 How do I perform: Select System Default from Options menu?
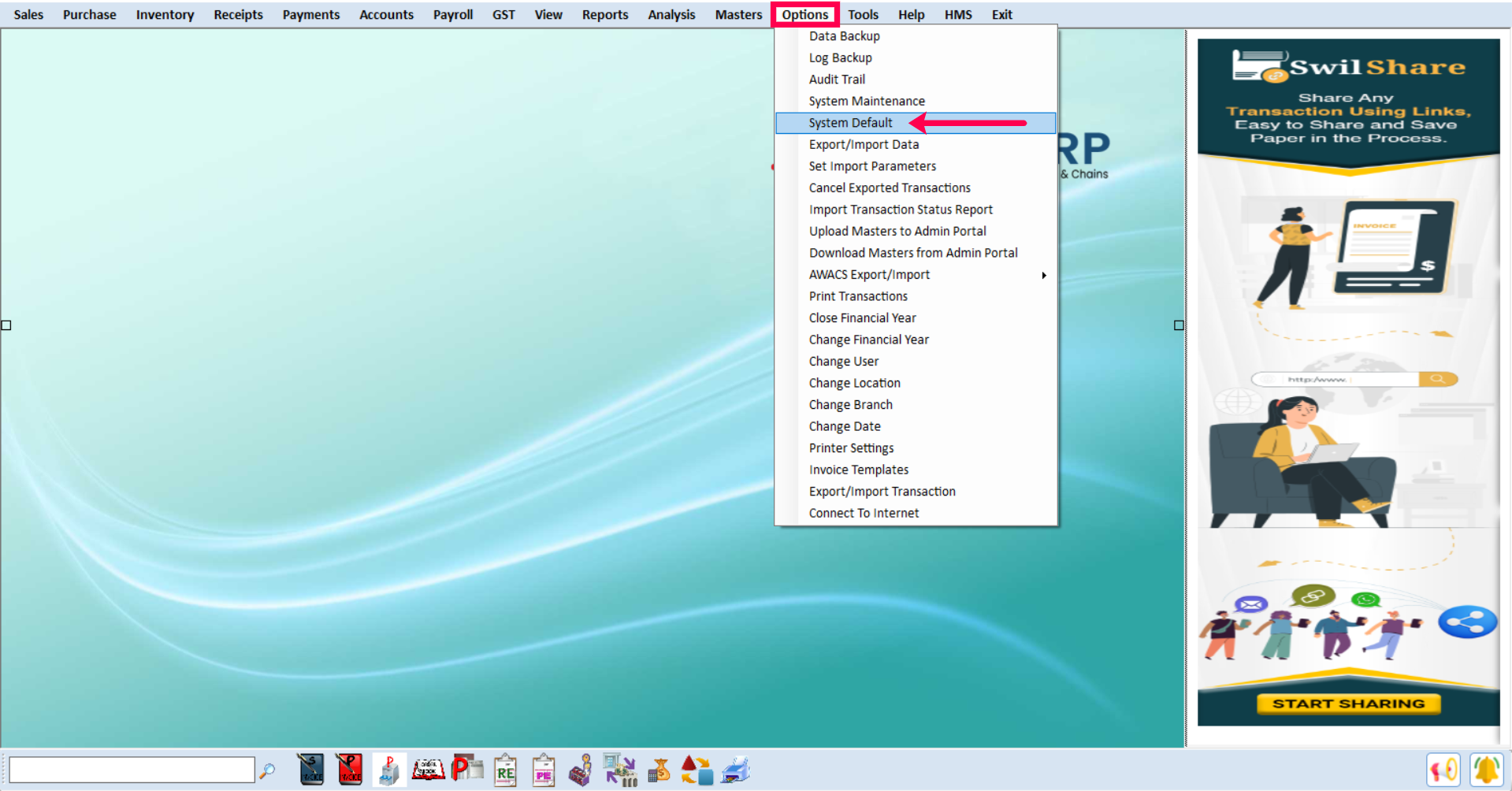[x=850, y=123]
